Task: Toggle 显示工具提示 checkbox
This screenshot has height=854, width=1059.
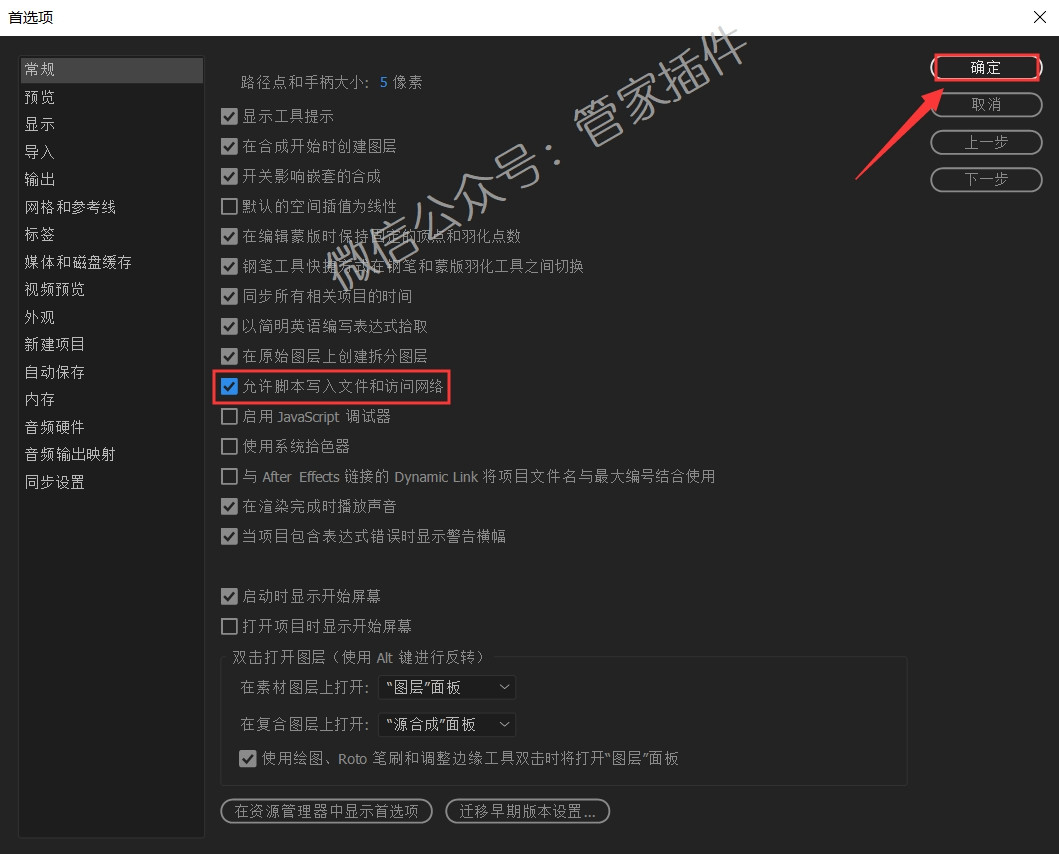Action: click(x=229, y=116)
